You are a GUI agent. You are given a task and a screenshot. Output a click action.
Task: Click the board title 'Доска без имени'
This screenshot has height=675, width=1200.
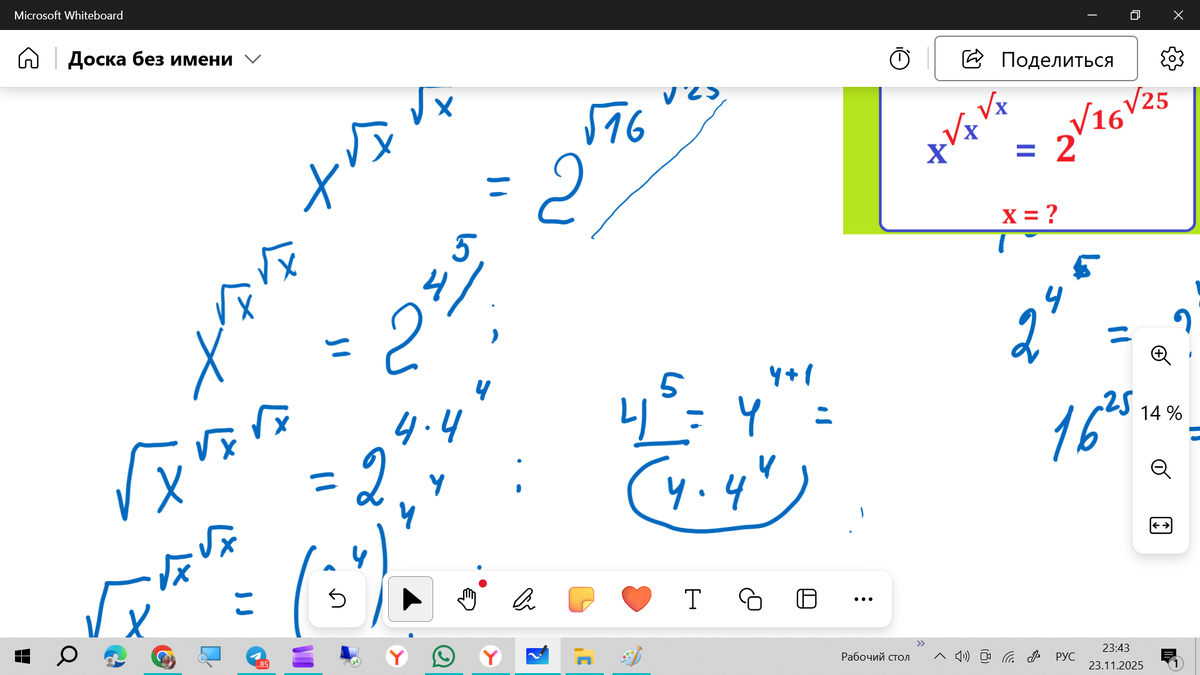point(150,59)
